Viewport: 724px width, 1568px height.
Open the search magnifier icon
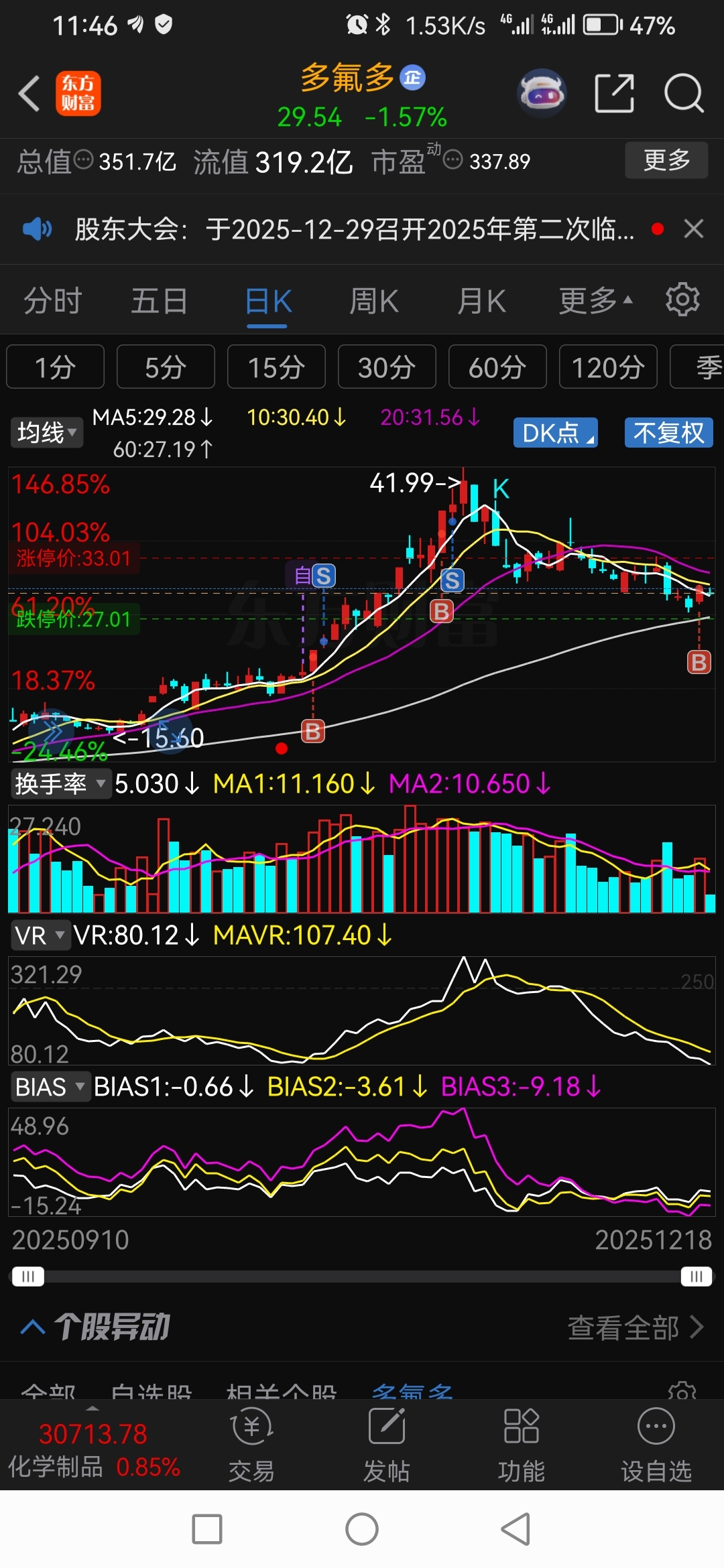click(684, 93)
